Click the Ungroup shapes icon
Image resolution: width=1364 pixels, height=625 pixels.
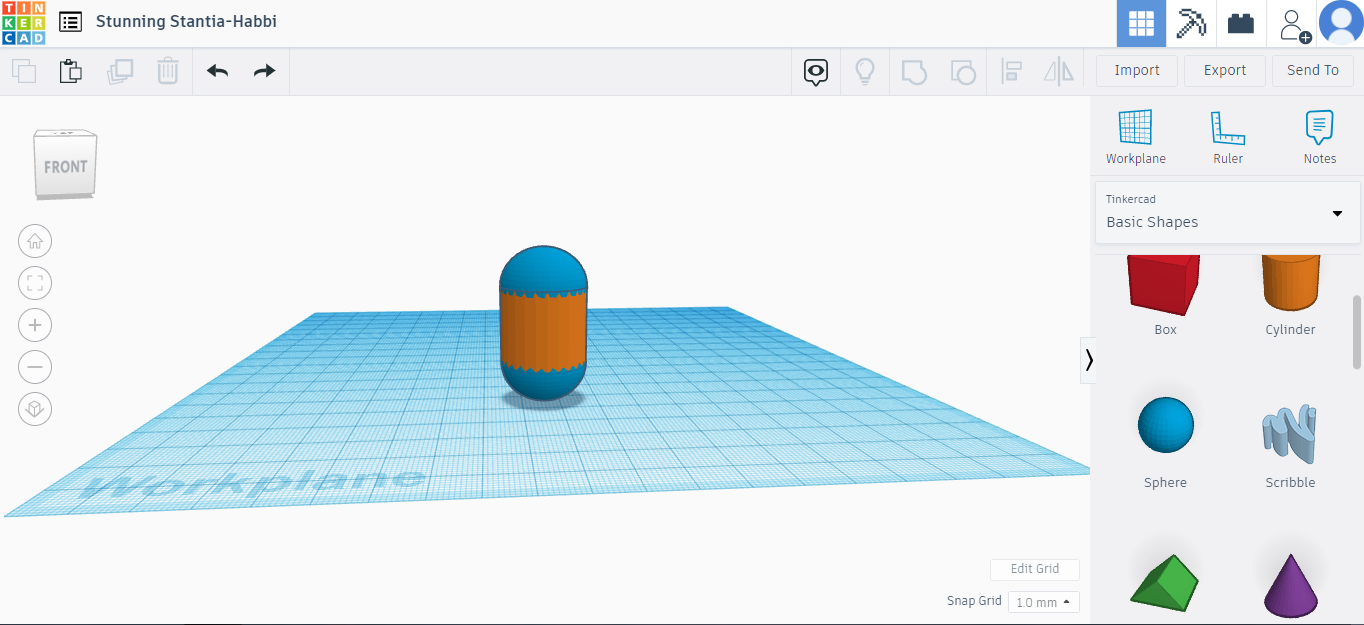coord(962,71)
